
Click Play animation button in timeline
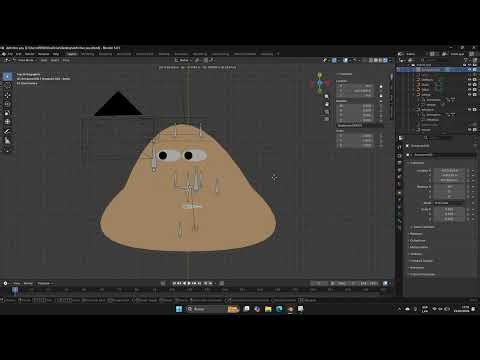pyautogui.click(x=189, y=283)
